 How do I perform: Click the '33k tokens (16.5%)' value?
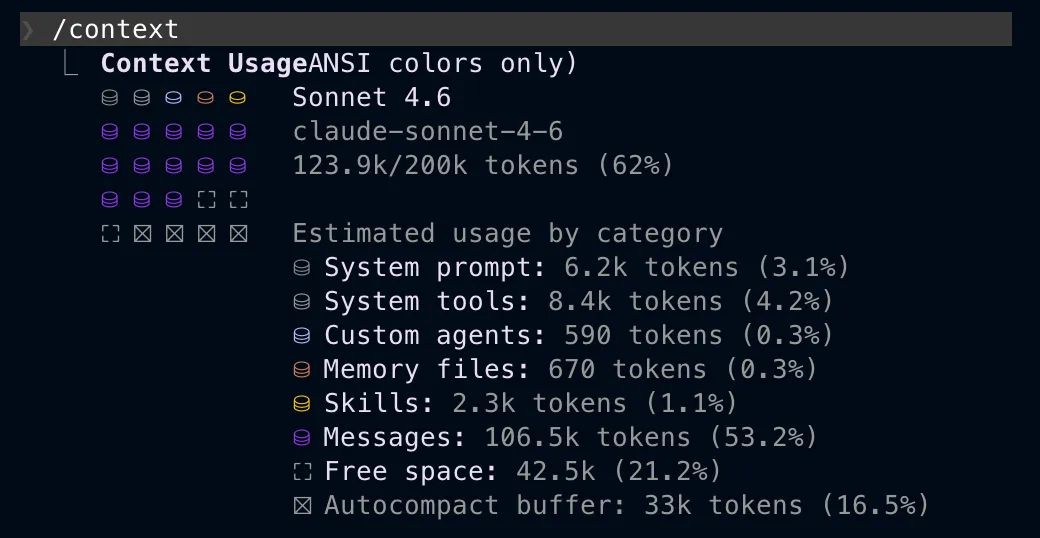coord(786,505)
